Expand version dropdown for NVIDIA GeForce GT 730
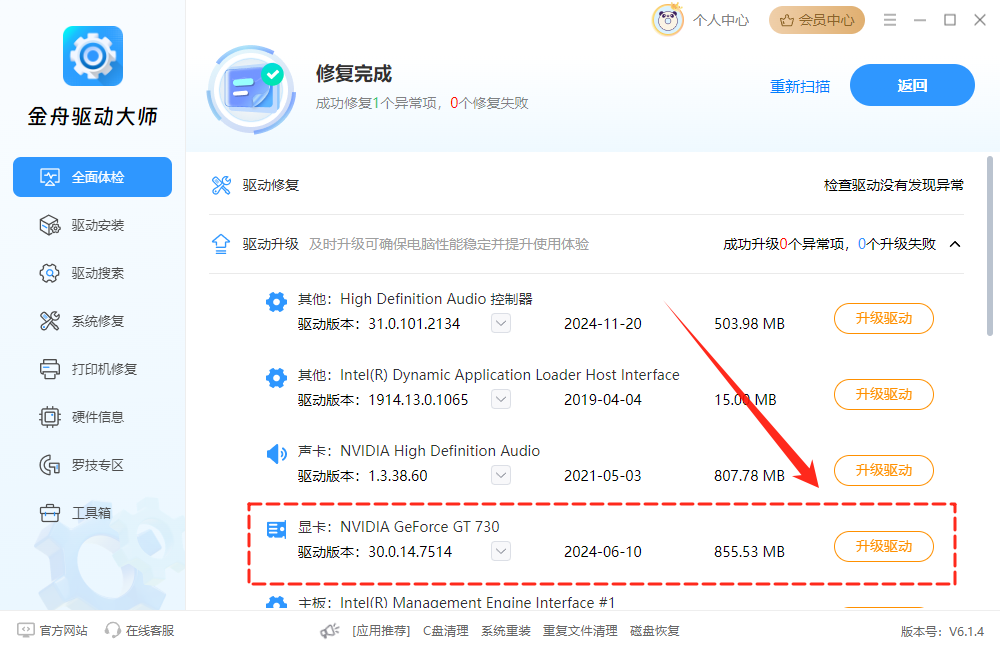 coord(500,551)
